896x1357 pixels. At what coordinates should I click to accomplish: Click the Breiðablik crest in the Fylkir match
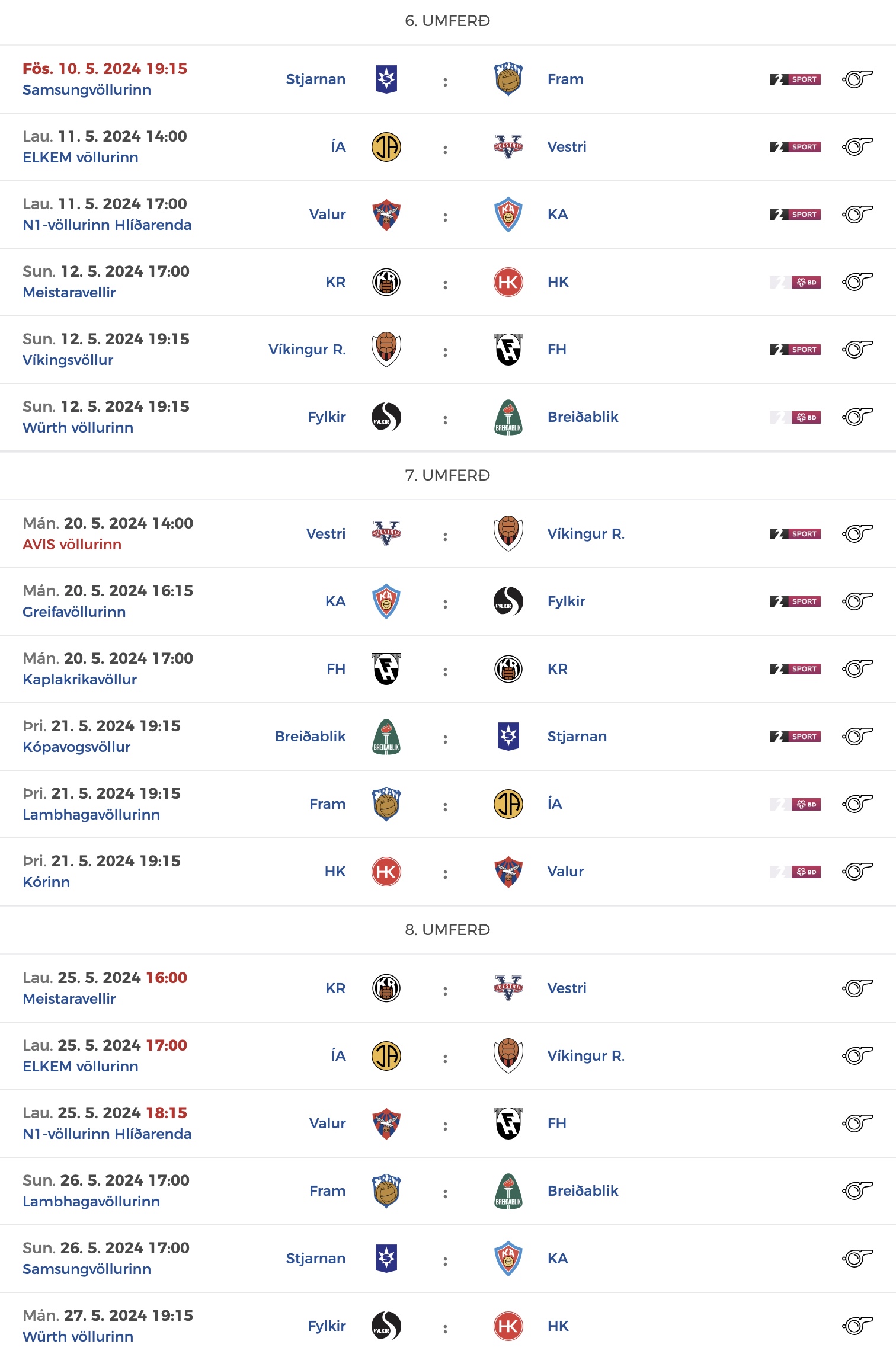pos(508,417)
